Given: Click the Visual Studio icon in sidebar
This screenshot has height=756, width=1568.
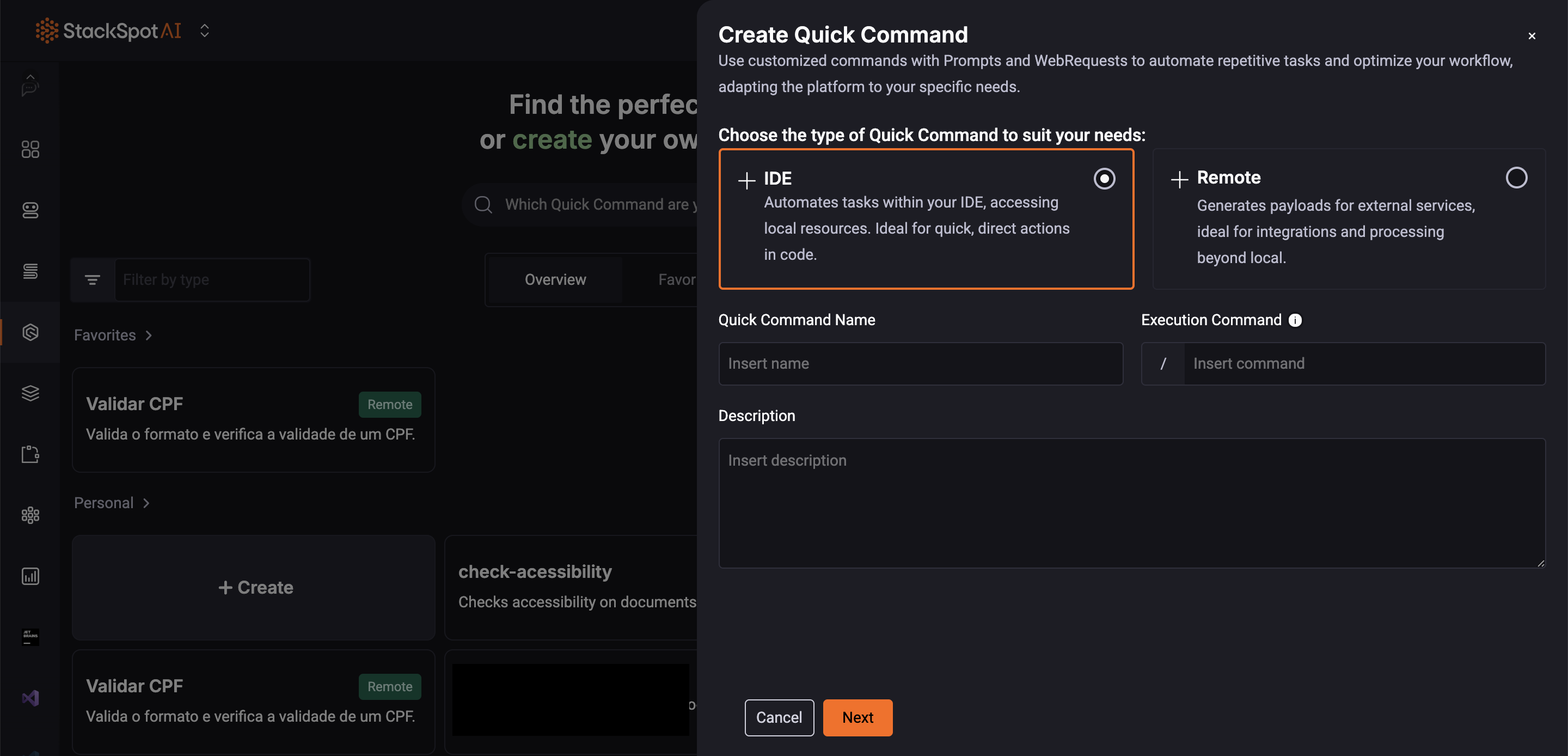Looking at the screenshot, I should point(30,698).
